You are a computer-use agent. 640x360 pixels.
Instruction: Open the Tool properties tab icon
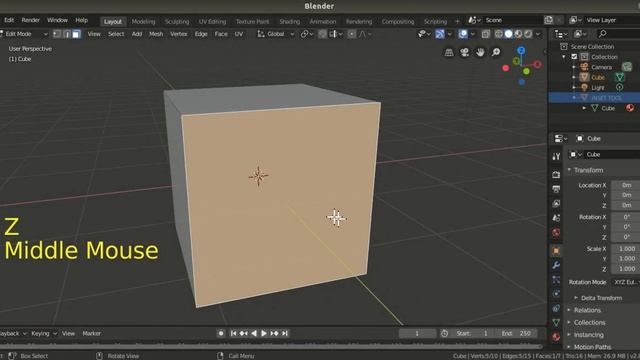556,157
